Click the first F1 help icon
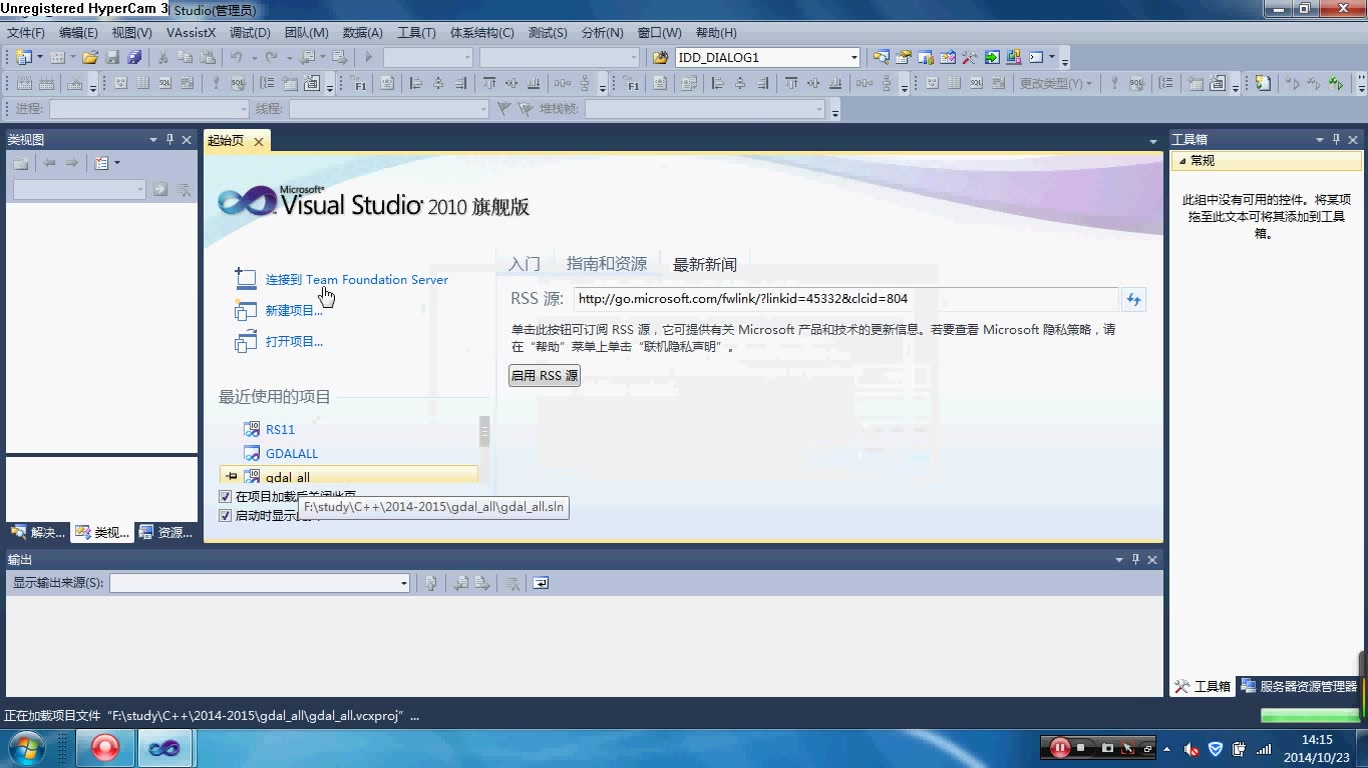The width and height of the screenshot is (1368, 768). [360, 84]
